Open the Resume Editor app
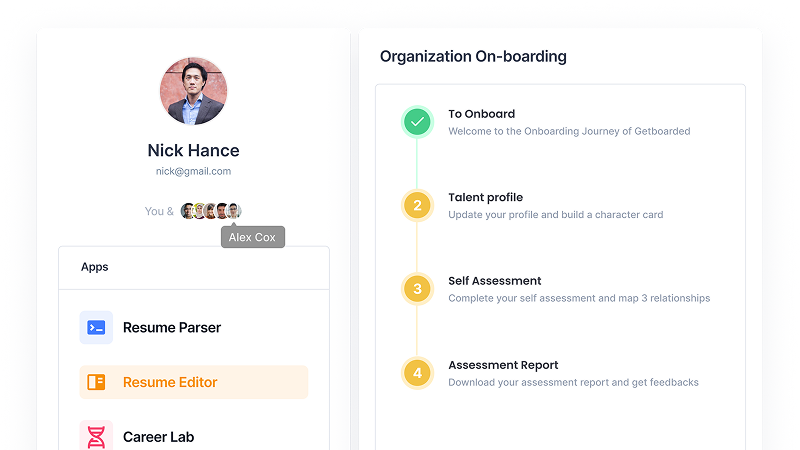 (194, 382)
